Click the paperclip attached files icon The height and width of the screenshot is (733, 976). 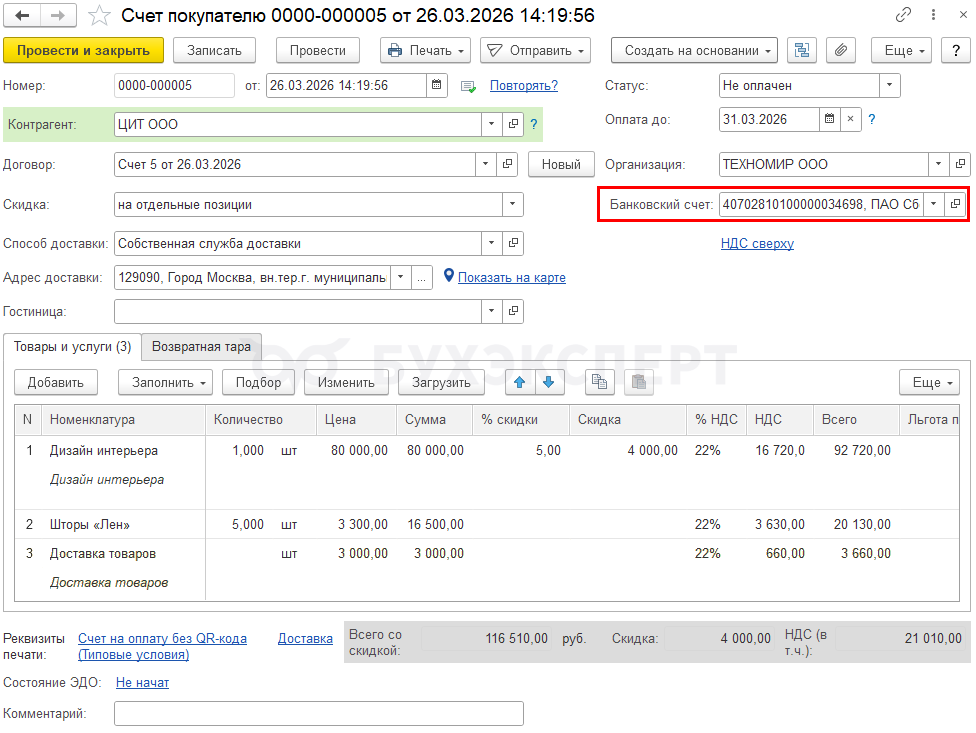[x=840, y=50]
